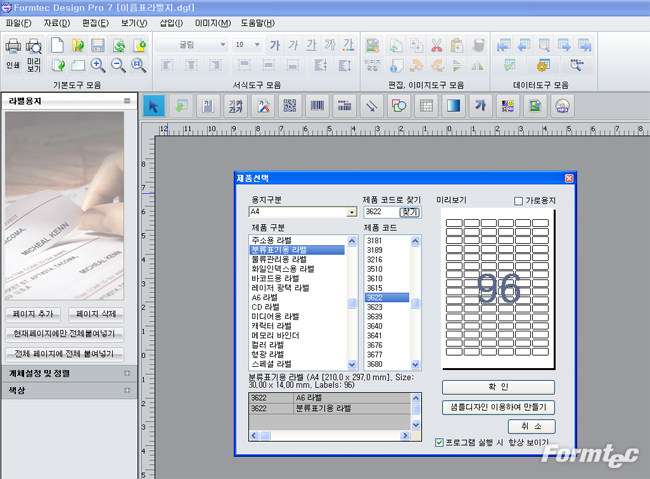The width and height of the screenshot is (650, 479).
Task: Open the 파일(F) menu
Action: (x=18, y=23)
